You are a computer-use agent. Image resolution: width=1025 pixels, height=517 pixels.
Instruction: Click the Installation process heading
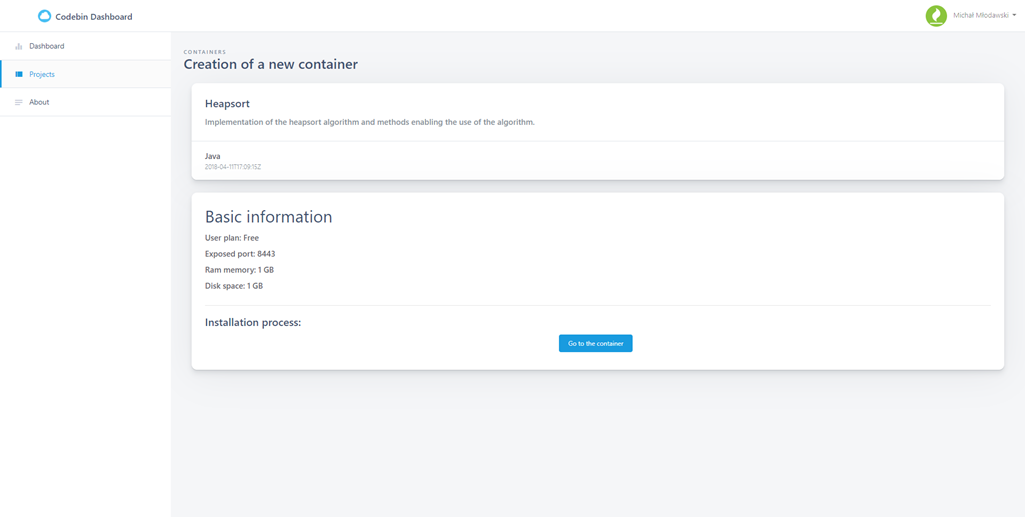point(253,323)
